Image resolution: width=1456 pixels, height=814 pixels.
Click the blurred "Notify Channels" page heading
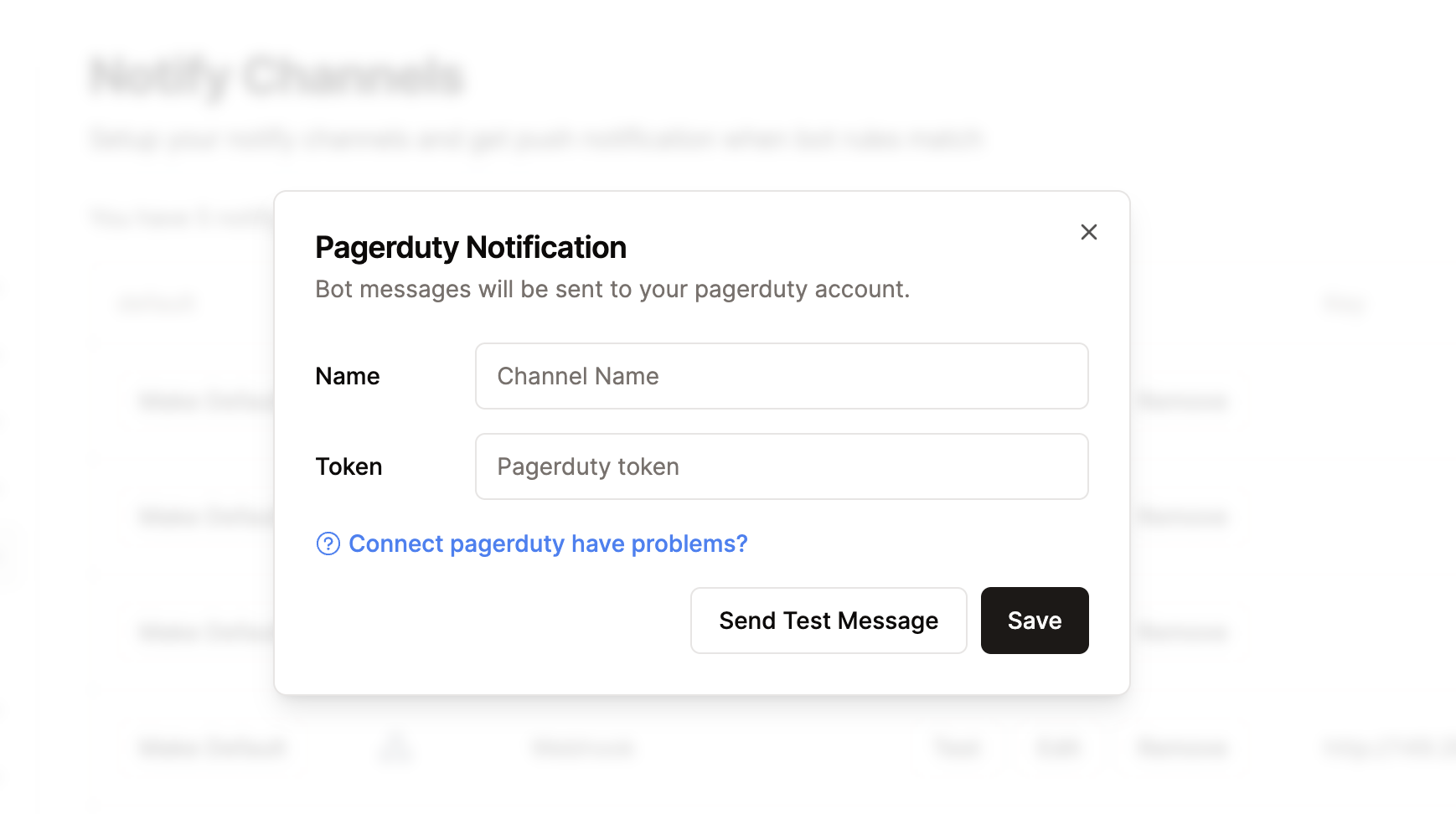276,77
